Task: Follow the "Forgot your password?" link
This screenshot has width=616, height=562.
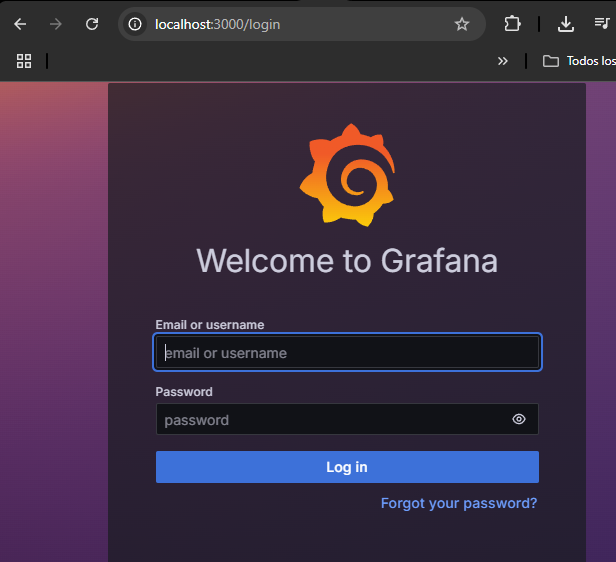Action: [459, 503]
